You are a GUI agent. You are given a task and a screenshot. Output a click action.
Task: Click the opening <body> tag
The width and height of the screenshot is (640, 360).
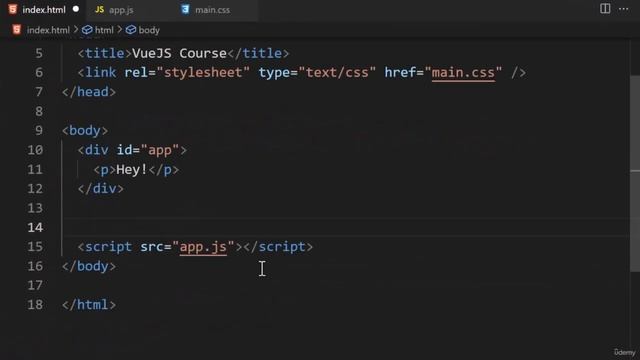click(85, 131)
